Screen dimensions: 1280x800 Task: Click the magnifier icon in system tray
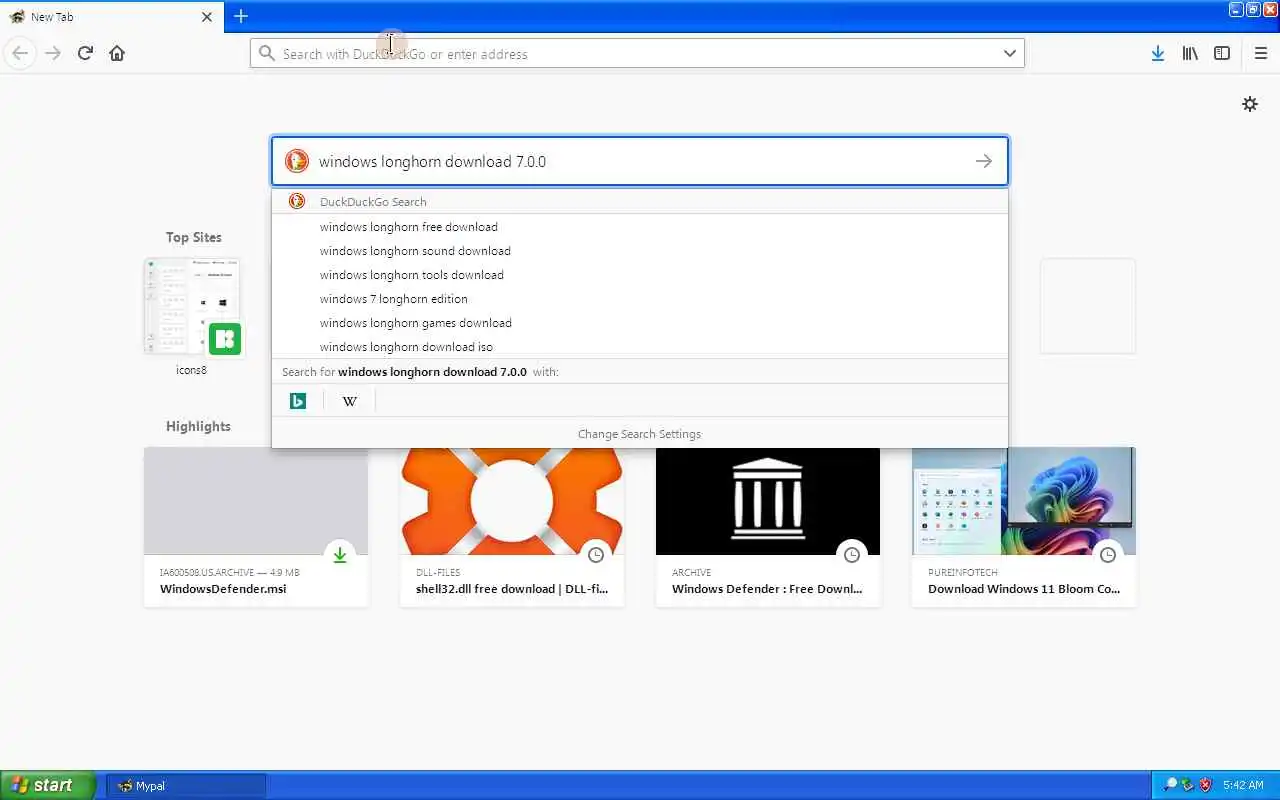(1170, 786)
